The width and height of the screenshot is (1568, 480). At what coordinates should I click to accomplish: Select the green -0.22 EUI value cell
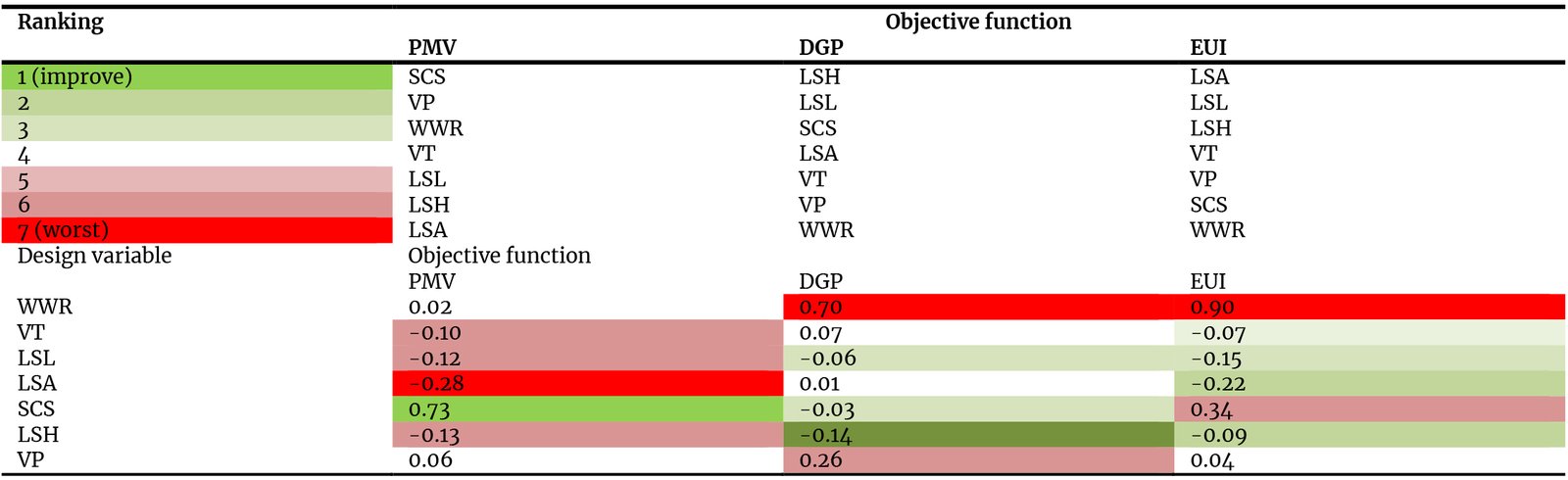pos(1369,384)
